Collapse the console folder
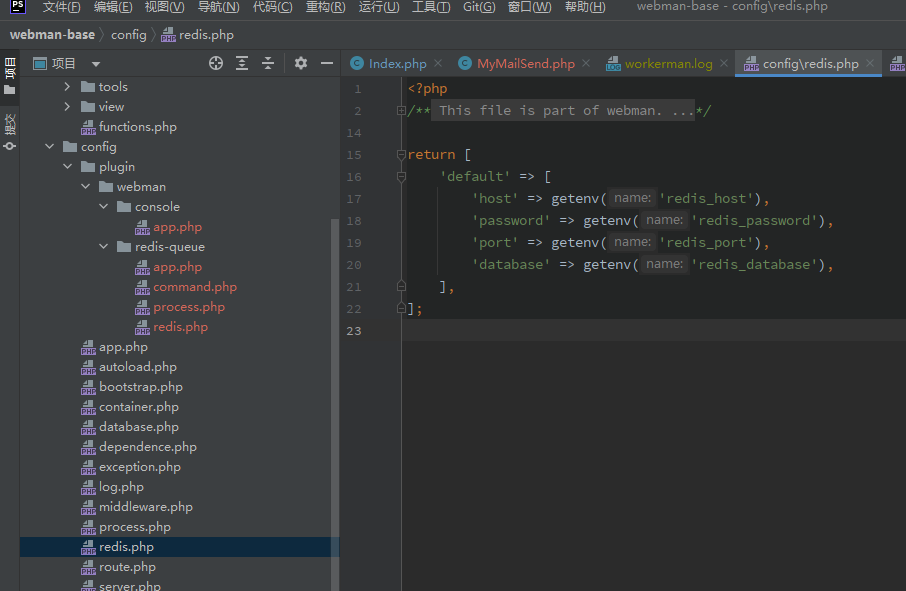 pos(103,207)
